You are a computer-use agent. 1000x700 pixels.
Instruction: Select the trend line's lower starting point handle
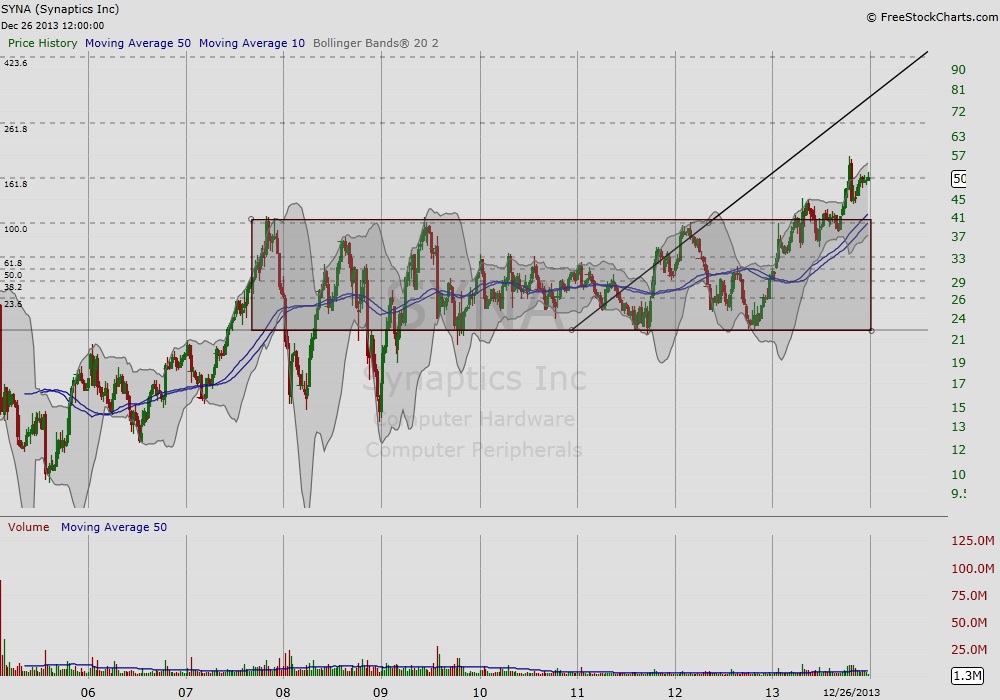point(571,330)
